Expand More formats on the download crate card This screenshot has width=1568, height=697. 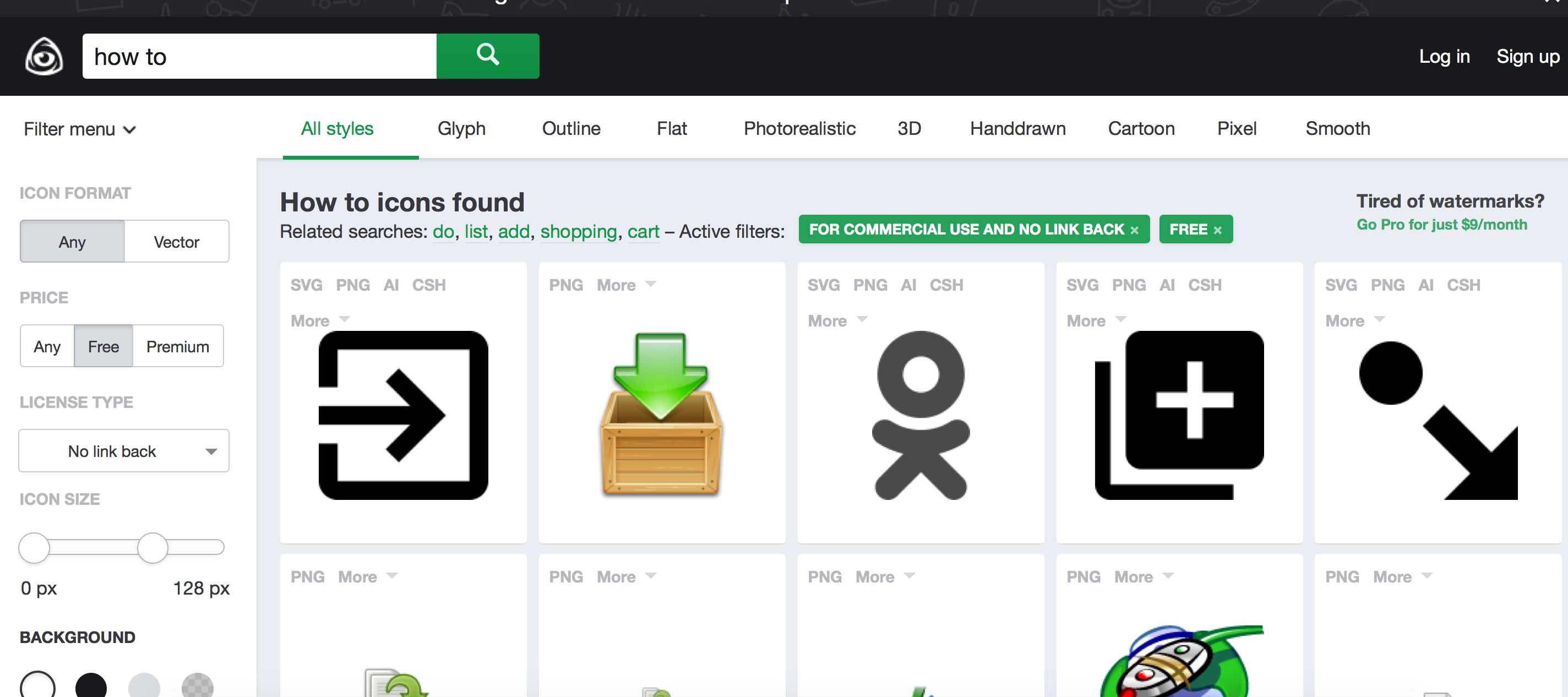click(x=627, y=285)
